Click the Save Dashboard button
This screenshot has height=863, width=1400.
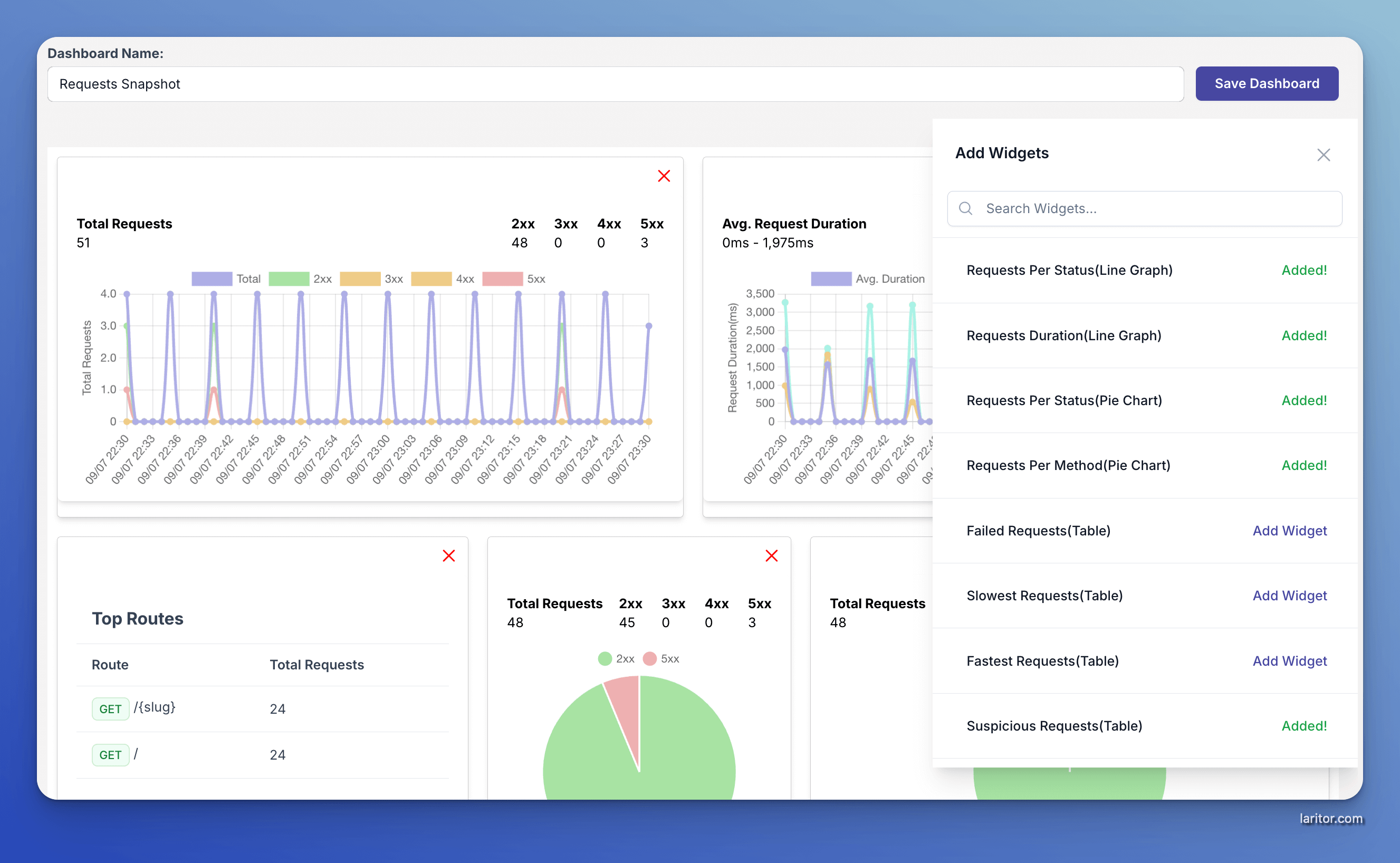[1267, 83]
